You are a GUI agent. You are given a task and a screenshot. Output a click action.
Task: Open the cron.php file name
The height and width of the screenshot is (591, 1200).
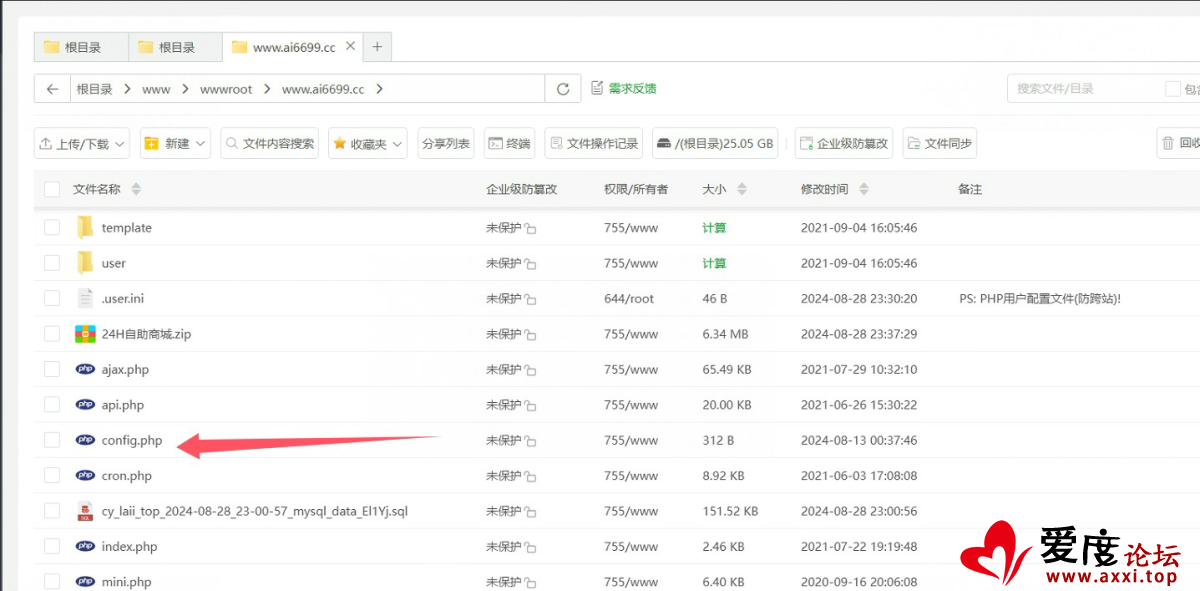[x=127, y=476]
